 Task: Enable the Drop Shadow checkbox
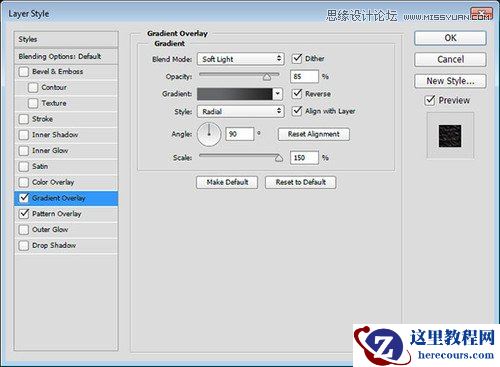coord(24,245)
